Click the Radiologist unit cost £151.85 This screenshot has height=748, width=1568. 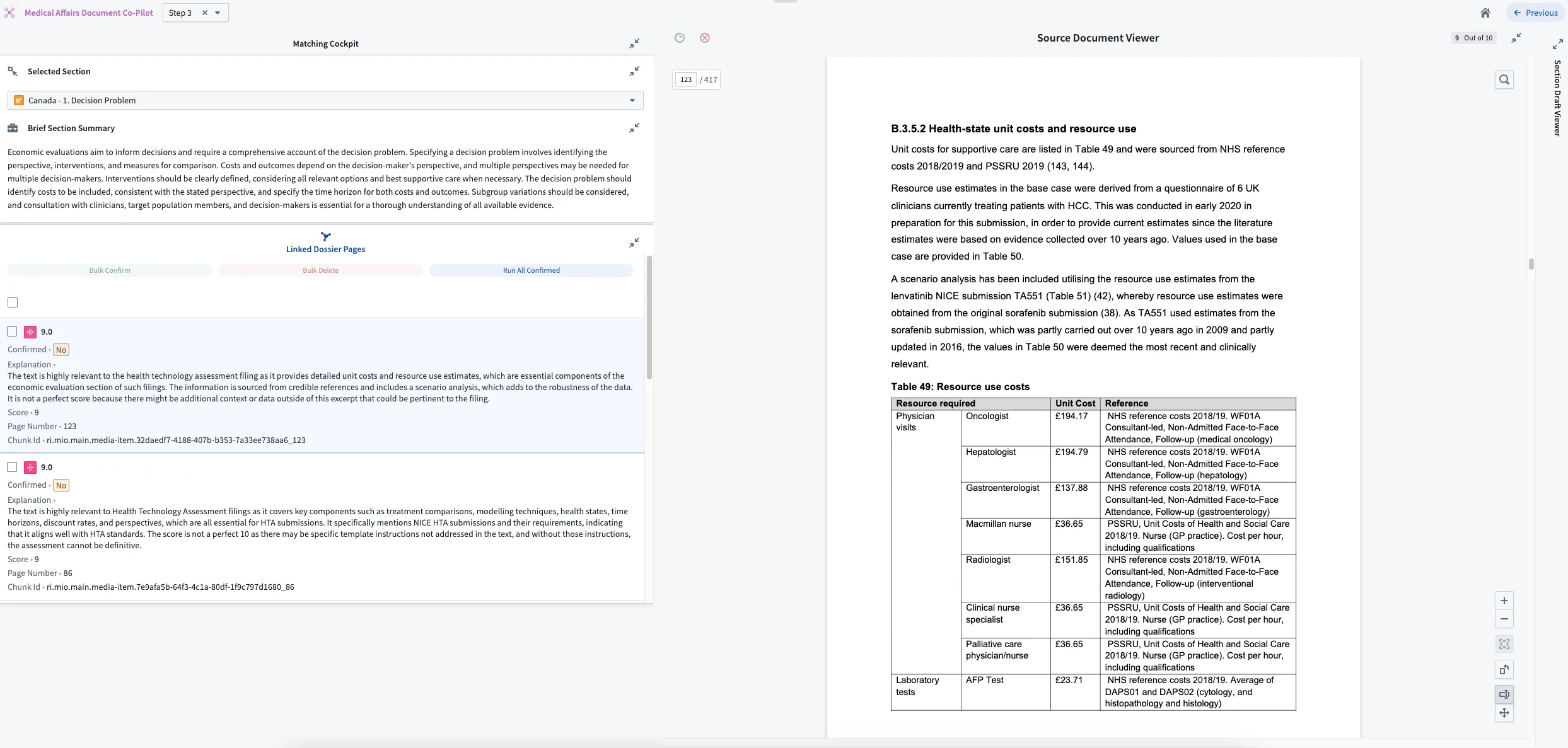1072,560
